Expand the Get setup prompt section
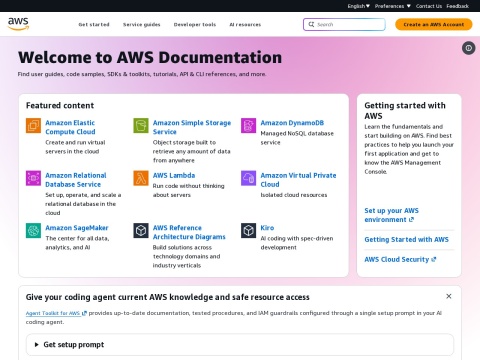The image size is (480, 360). click(240, 345)
